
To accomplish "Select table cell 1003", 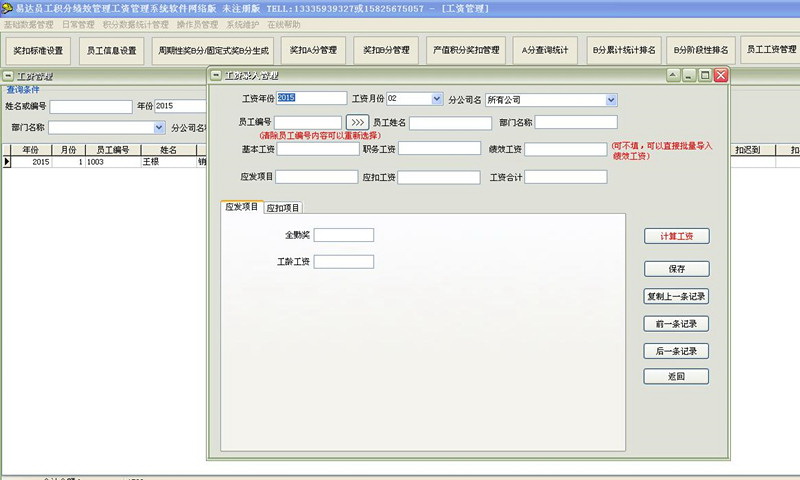I will [x=113, y=162].
